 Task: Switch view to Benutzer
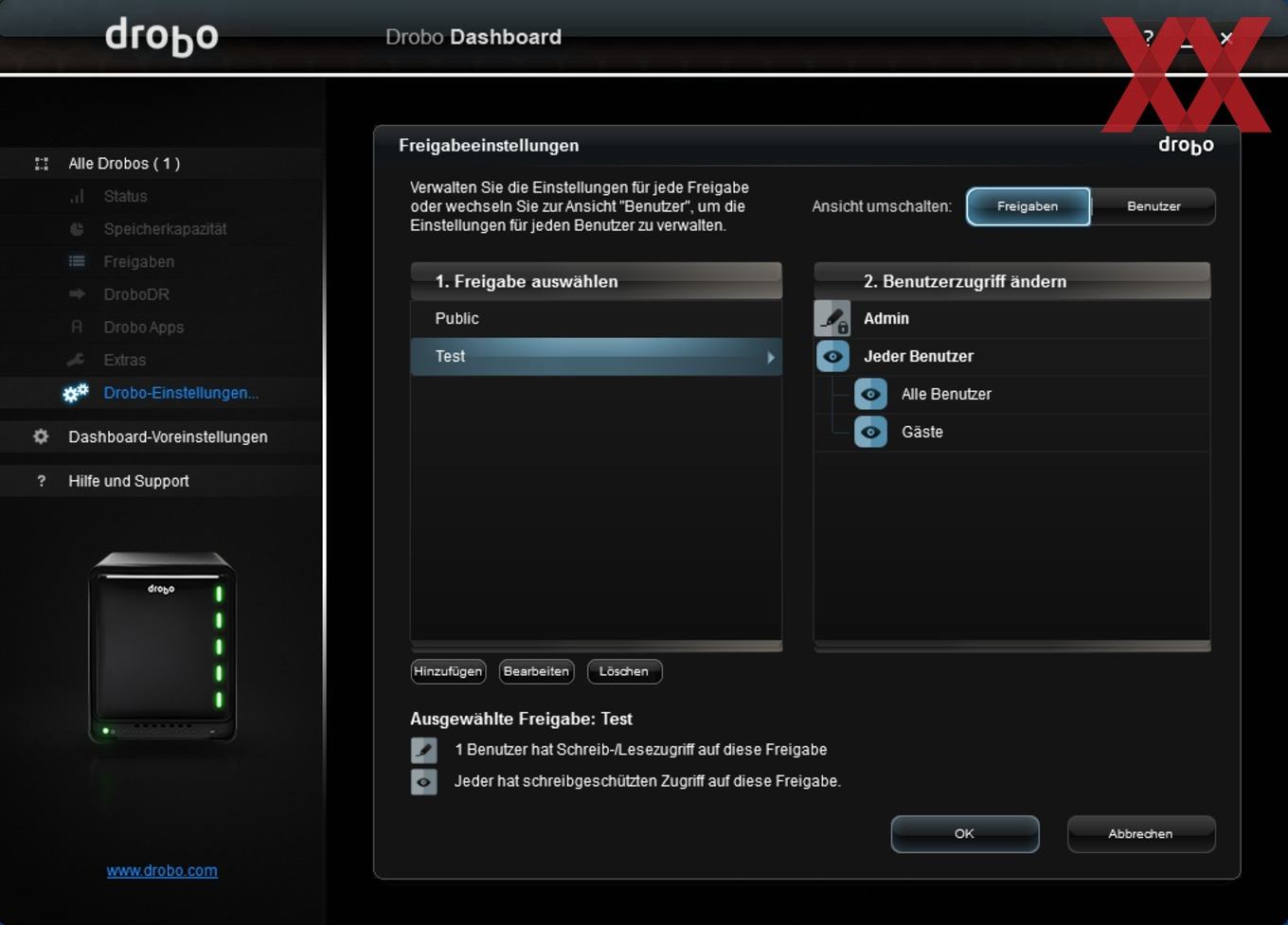coord(1154,206)
